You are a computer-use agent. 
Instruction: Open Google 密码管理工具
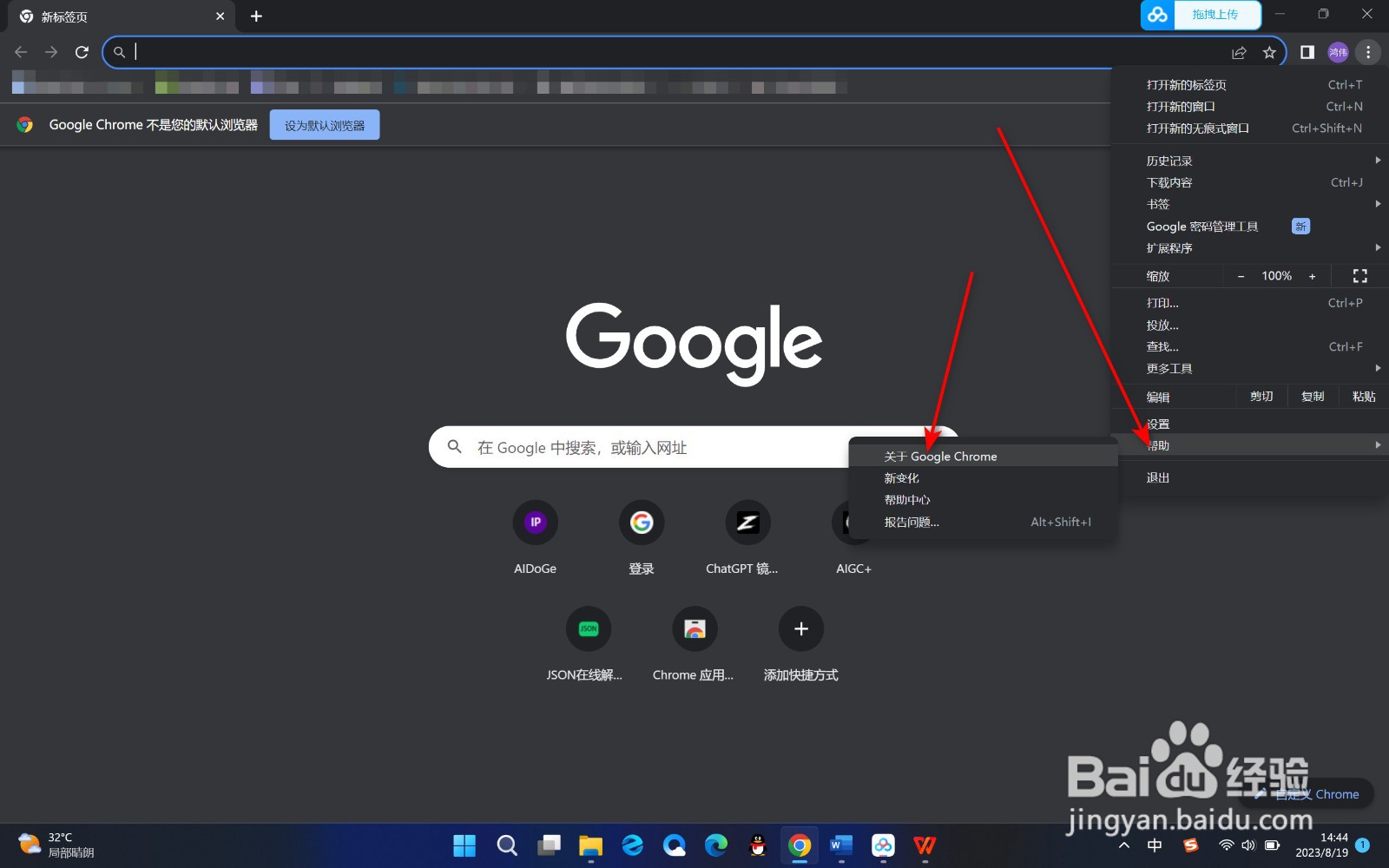pyautogui.click(x=1250, y=227)
